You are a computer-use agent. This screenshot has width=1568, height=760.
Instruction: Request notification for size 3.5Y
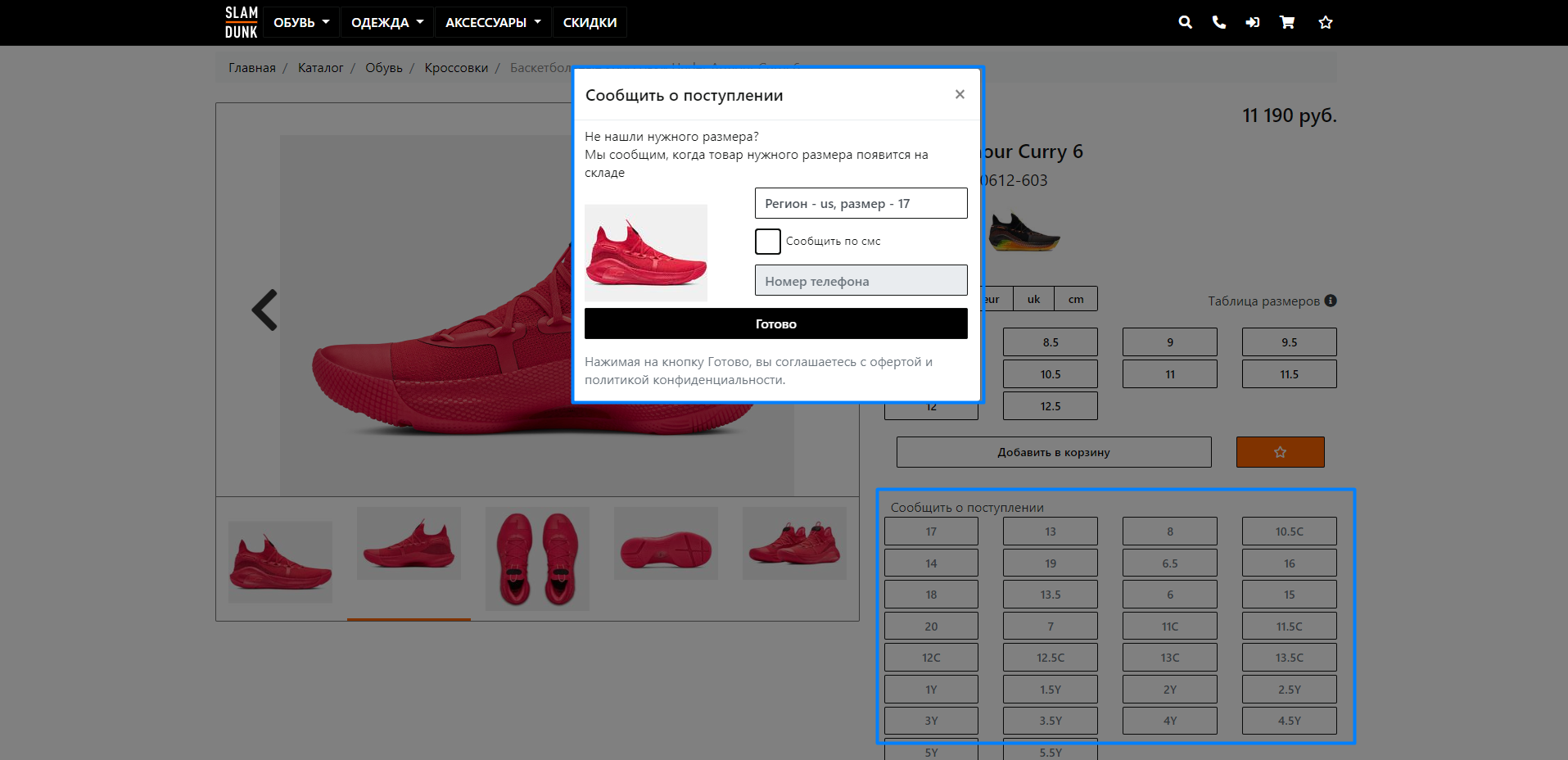tap(1051, 721)
